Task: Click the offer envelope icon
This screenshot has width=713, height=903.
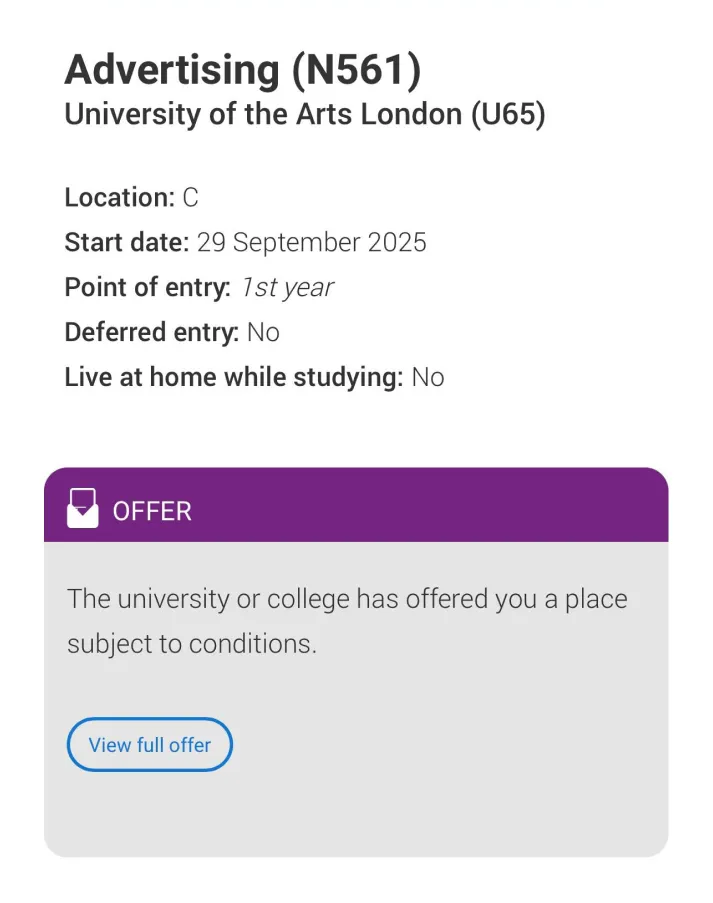Action: point(83,508)
